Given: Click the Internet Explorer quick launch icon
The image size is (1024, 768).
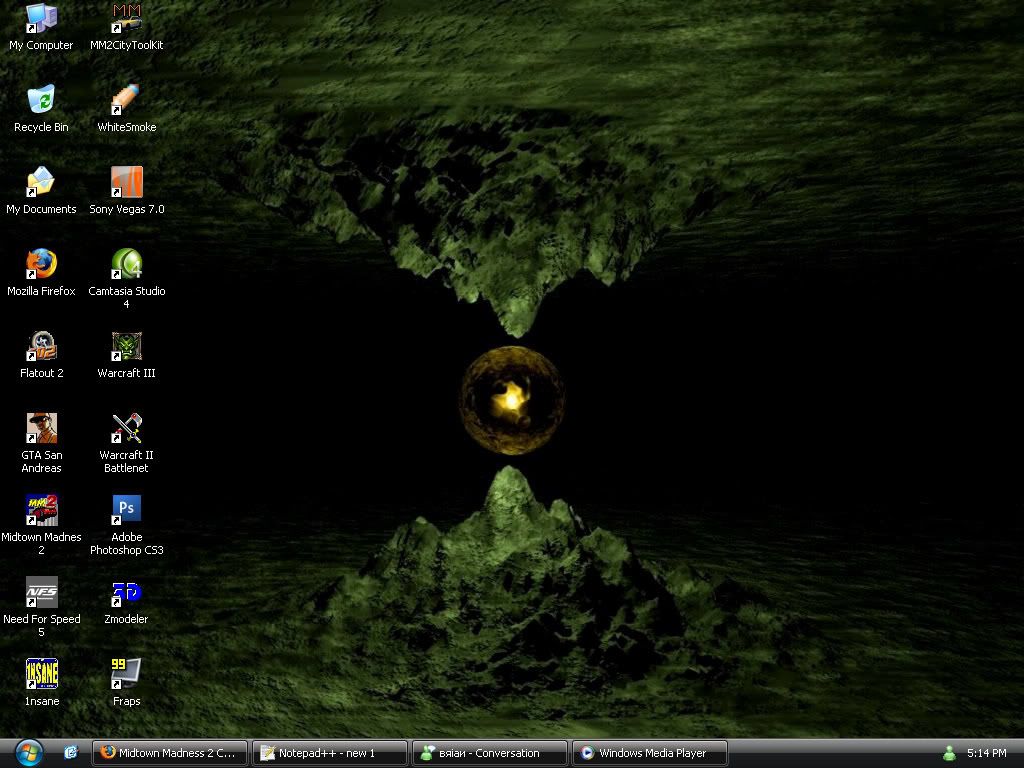Looking at the screenshot, I should click(71, 753).
